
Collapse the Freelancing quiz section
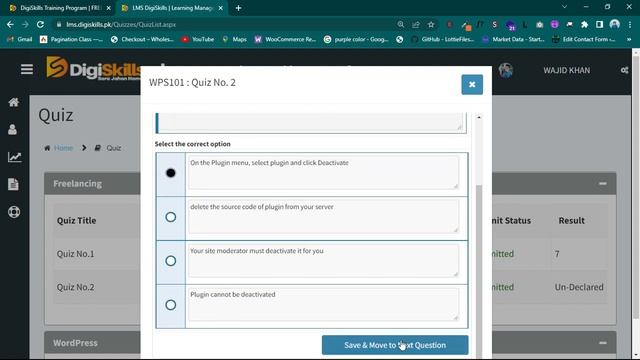tap(602, 184)
